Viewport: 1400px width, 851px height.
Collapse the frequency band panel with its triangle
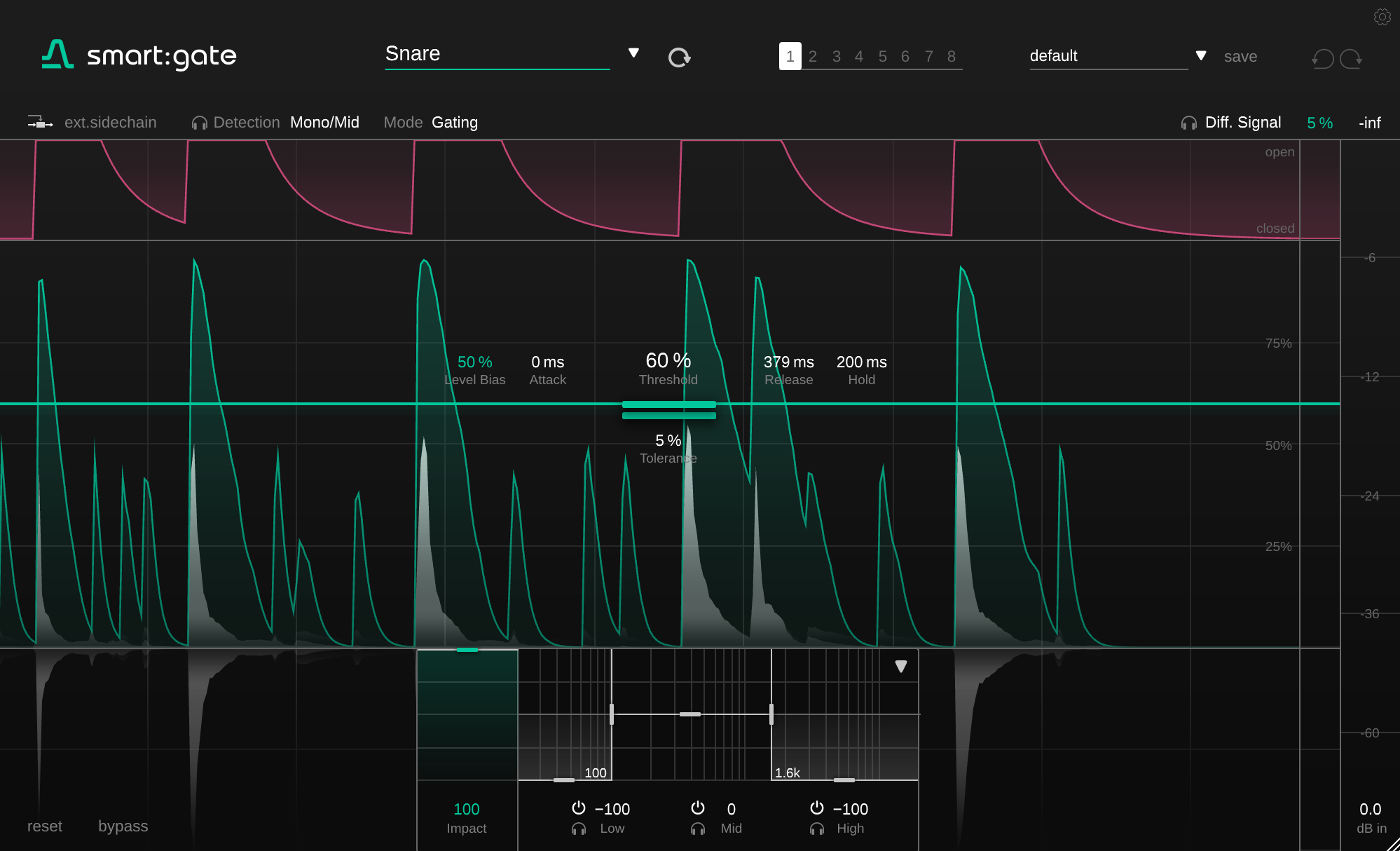coord(901,667)
